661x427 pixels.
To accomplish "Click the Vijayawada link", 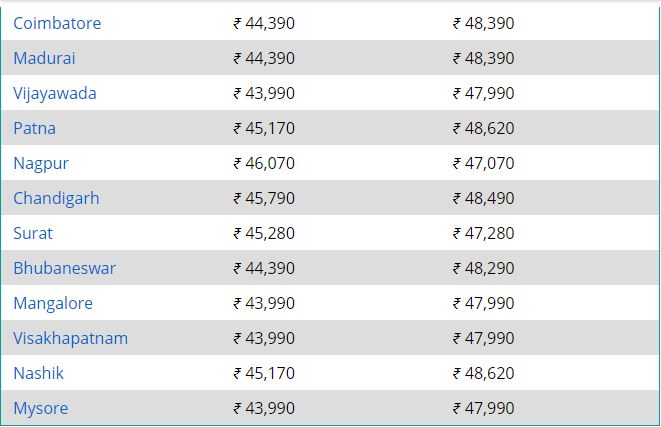I will pos(55,94).
